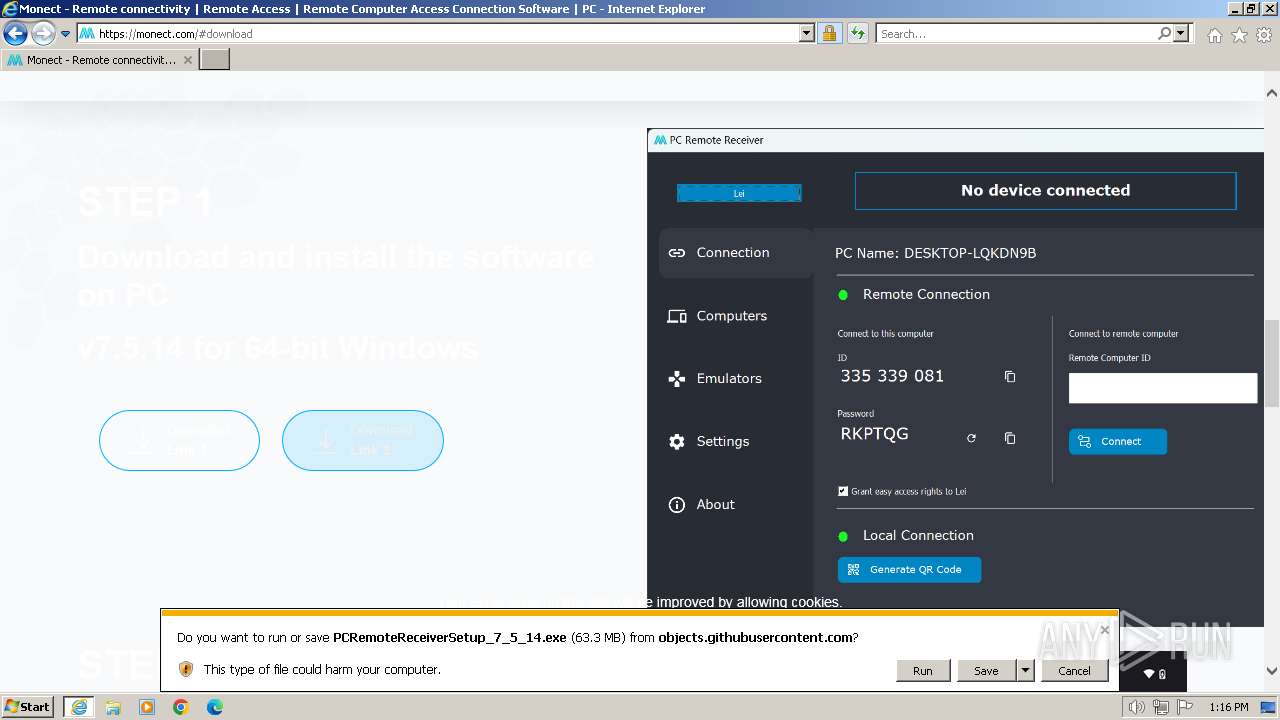Select the Monect - Remote connectivity tab
Image resolution: width=1280 pixels, height=720 pixels.
(100, 60)
